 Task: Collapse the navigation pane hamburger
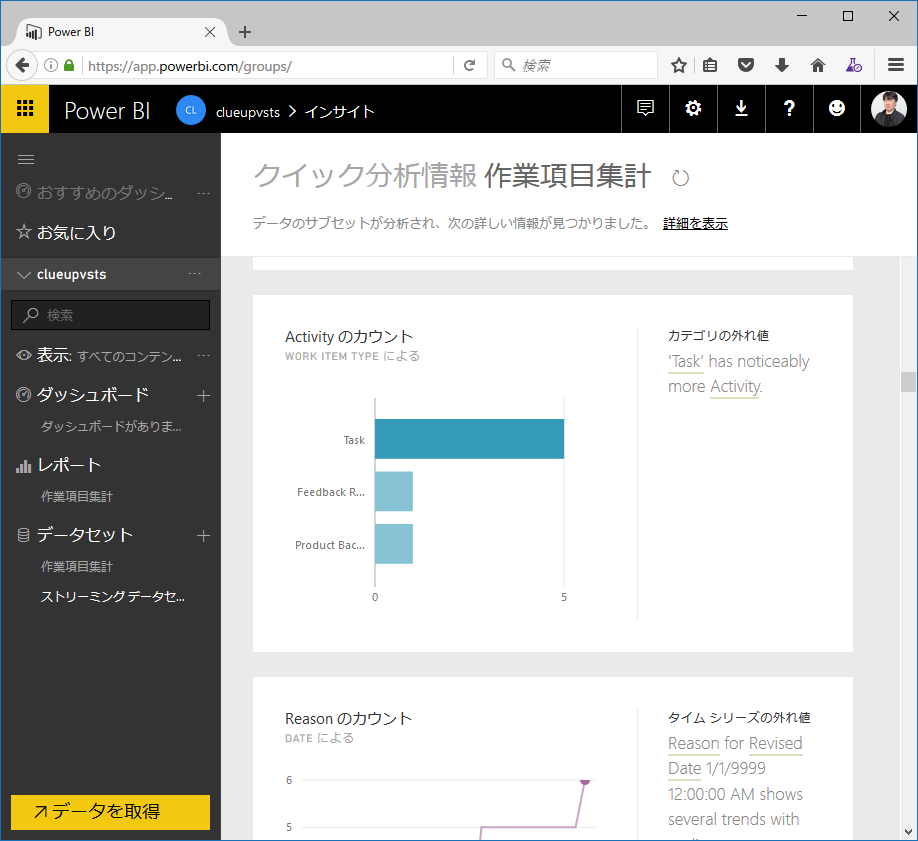pos(26,160)
